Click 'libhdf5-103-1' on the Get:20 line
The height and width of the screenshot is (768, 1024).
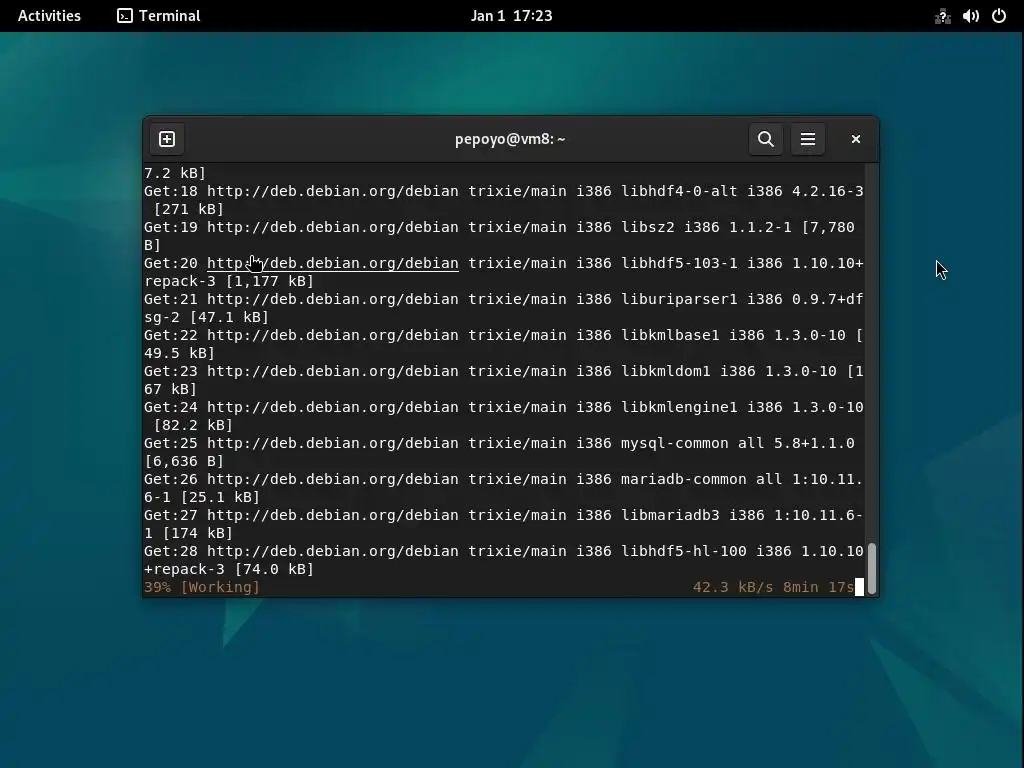tap(679, 263)
